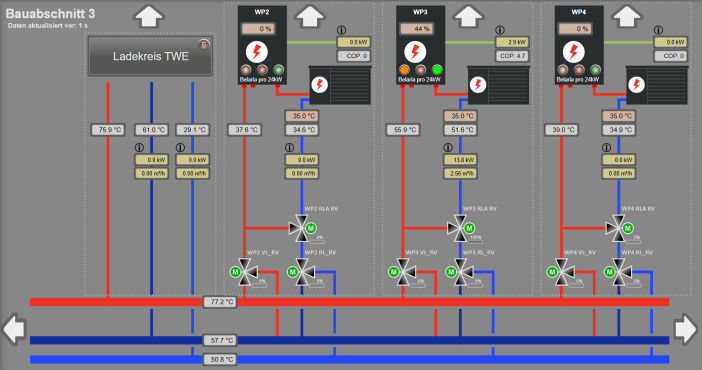This screenshot has width=702, height=370.
Task: Click the 13.8 kW value
Action: tap(461, 160)
